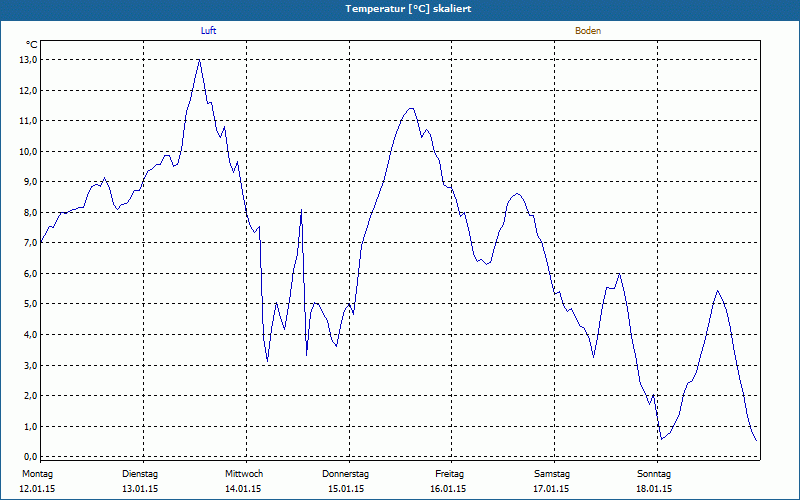The image size is (800, 500).
Task: Click the 10,0 value on temperature axis
Action: [x=30, y=152]
